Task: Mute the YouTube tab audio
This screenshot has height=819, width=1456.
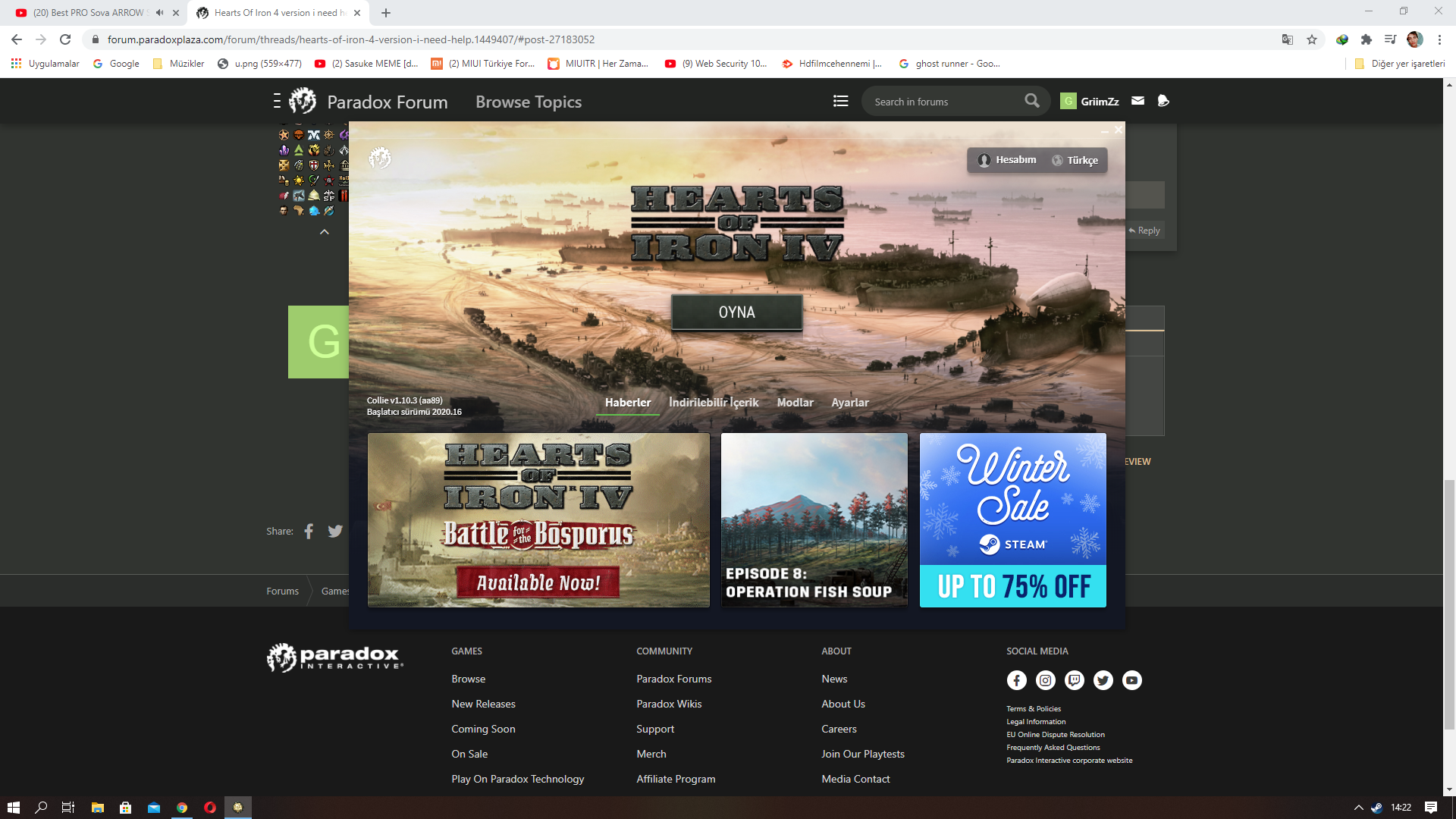Action: point(159,13)
